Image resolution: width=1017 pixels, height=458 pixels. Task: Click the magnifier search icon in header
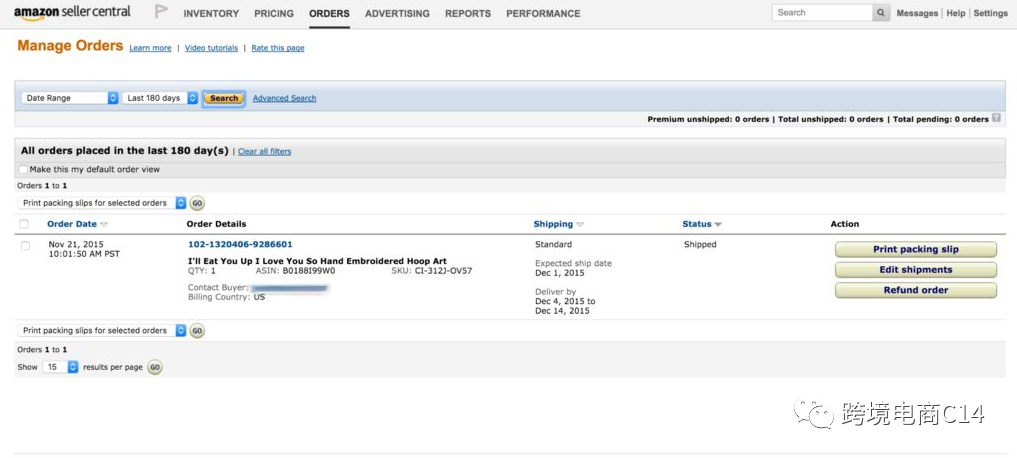coord(881,13)
